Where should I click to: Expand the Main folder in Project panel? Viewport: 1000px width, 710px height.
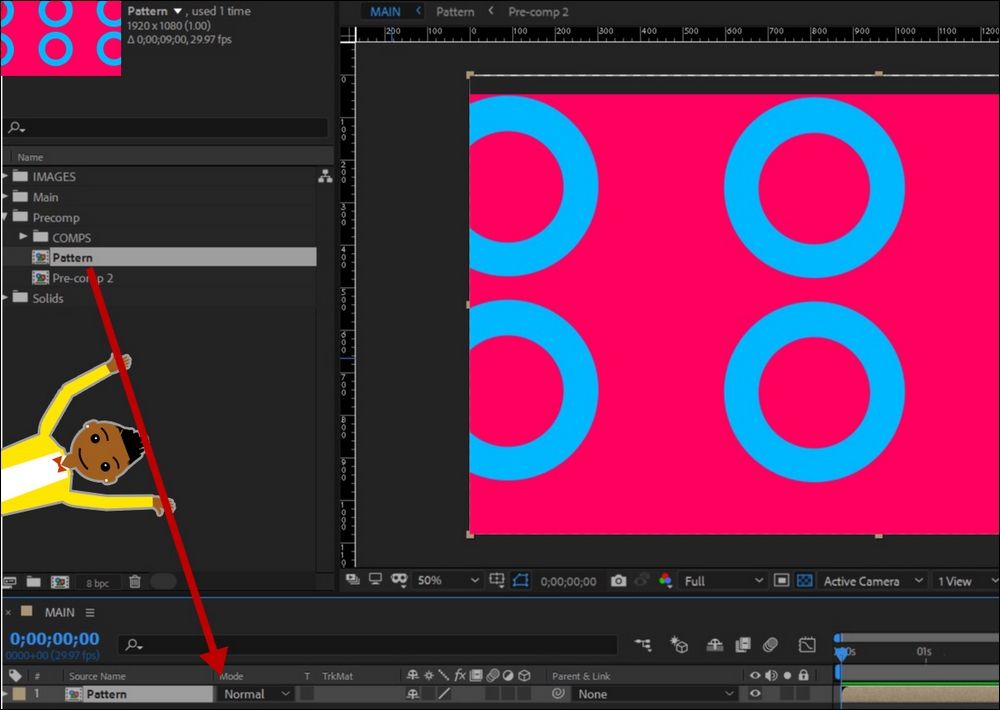coord(5,196)
